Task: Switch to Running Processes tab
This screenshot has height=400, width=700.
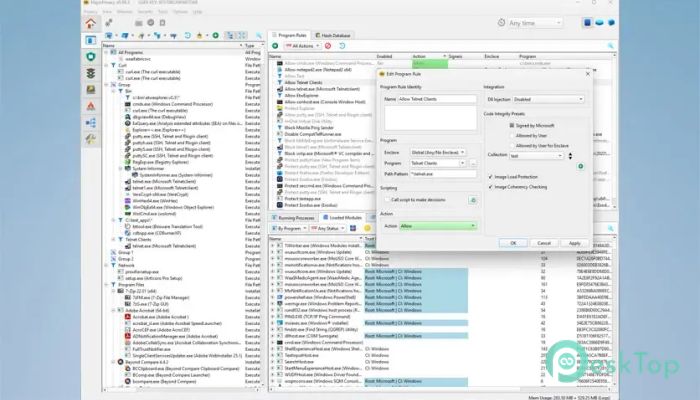Action: pyautogui.click(x=293, y=218)
